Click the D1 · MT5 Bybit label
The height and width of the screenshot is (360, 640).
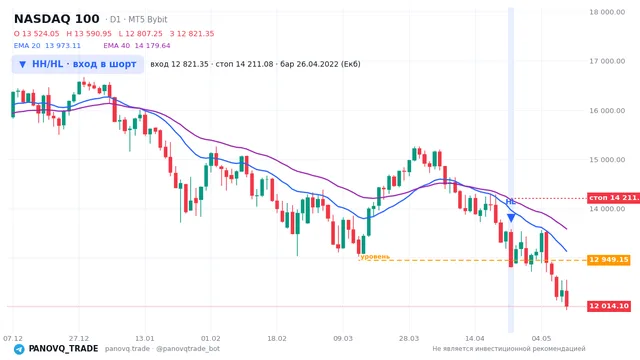point(136,20)
